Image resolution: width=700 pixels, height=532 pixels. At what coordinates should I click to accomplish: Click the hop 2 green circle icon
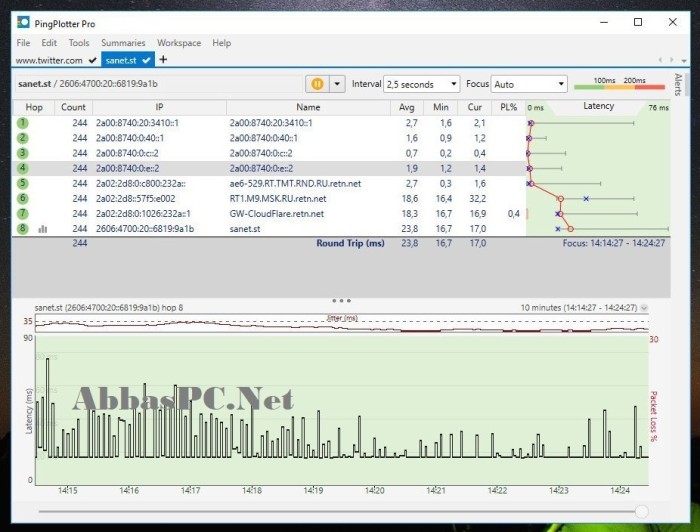click(22, 138)
